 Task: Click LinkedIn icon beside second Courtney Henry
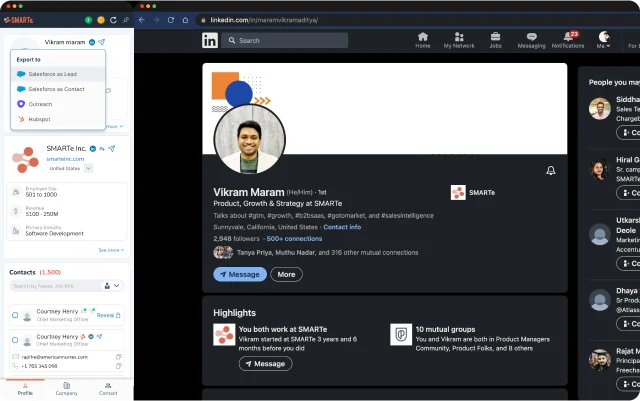(x=91, y=336)
